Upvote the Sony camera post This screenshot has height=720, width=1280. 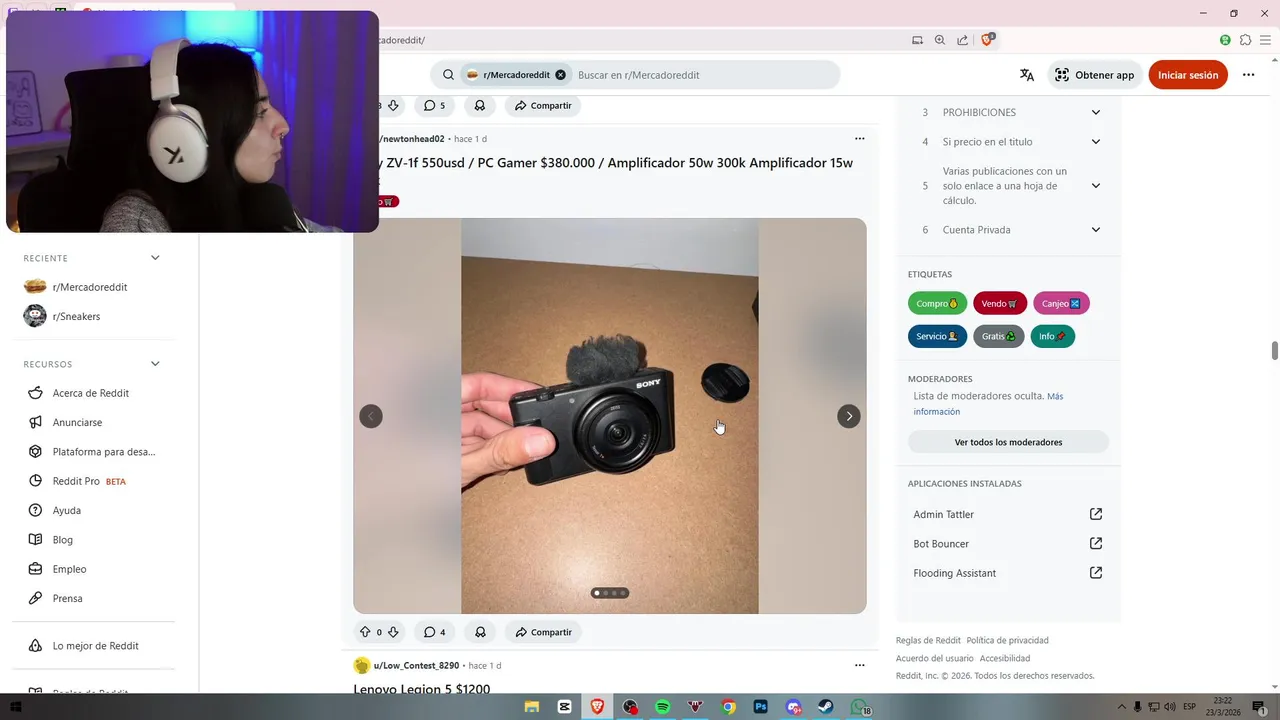click(x=365, y=632)
